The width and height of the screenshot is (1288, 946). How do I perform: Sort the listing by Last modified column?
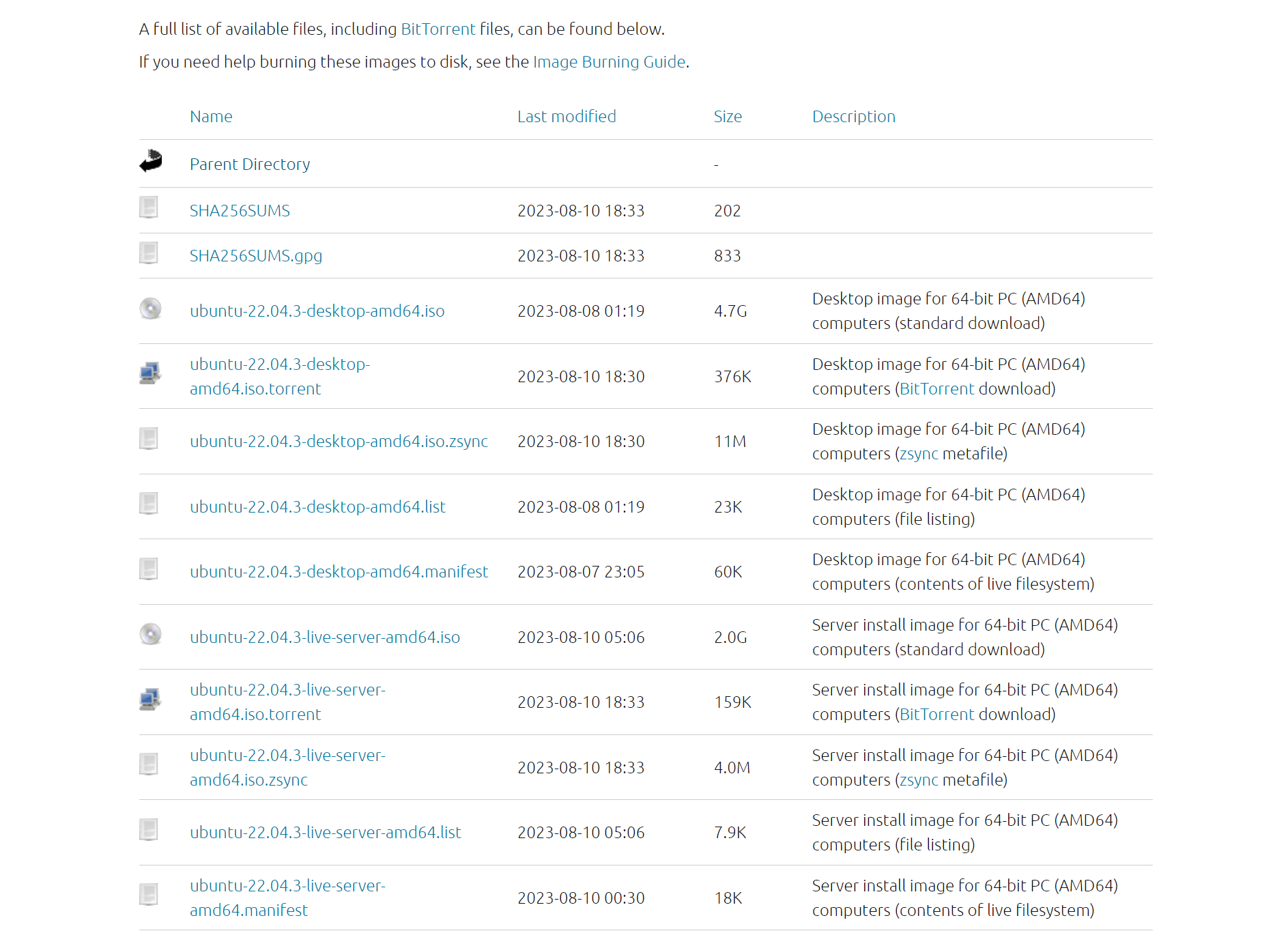(x=567, y=117)
